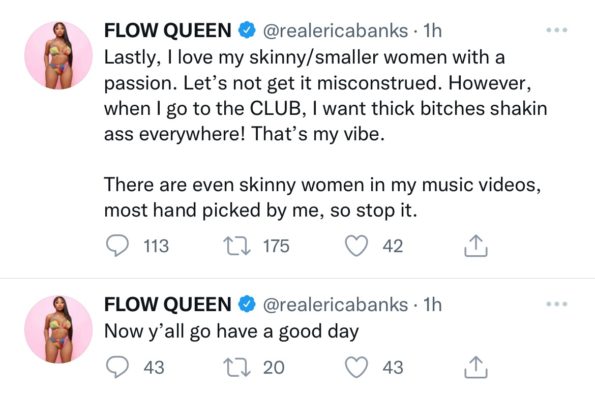
Task: Open the second tweet's 1h timestamp
Action: [x=433, y=305]
